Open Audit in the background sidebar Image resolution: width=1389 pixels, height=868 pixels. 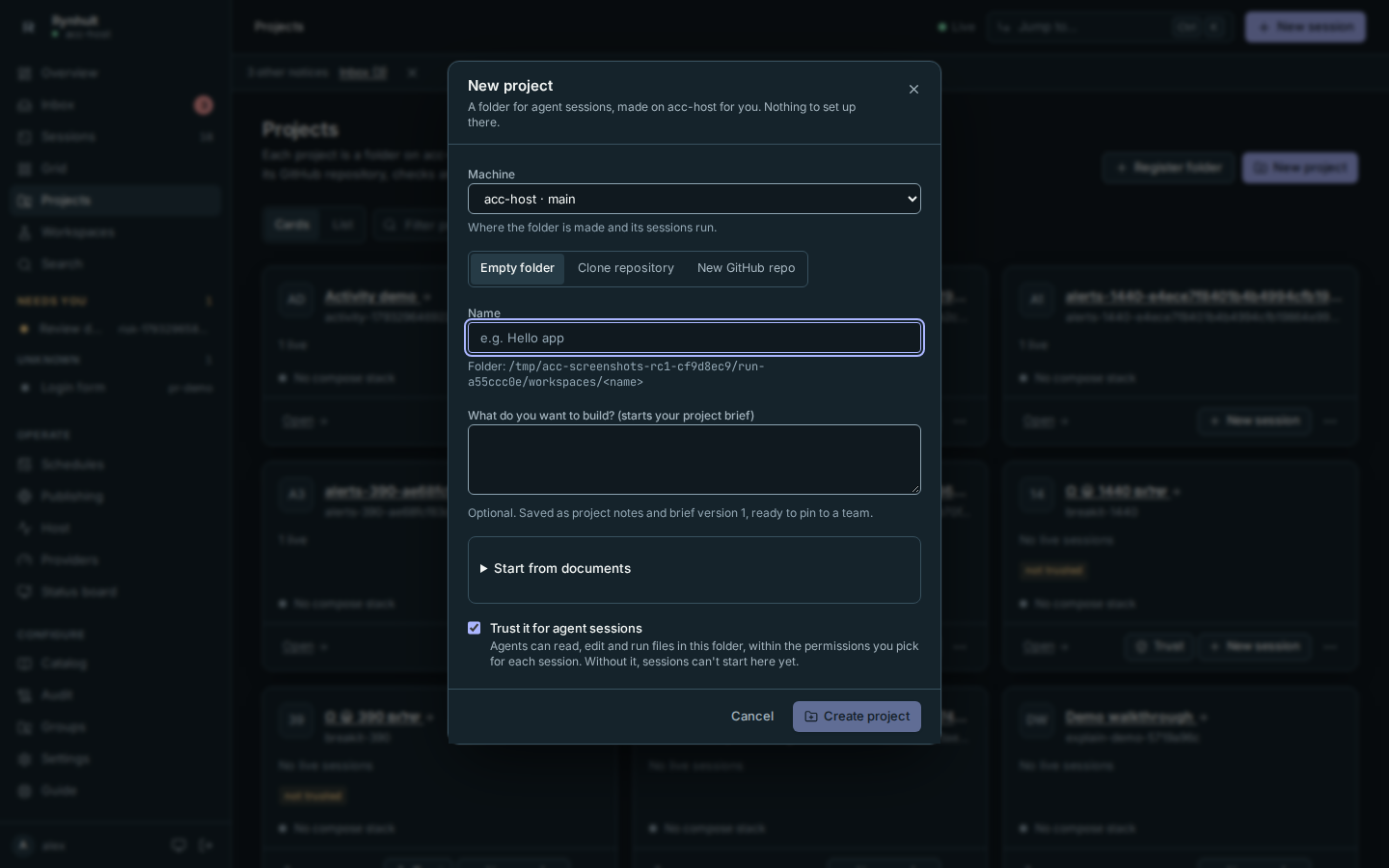pos(116,695)
